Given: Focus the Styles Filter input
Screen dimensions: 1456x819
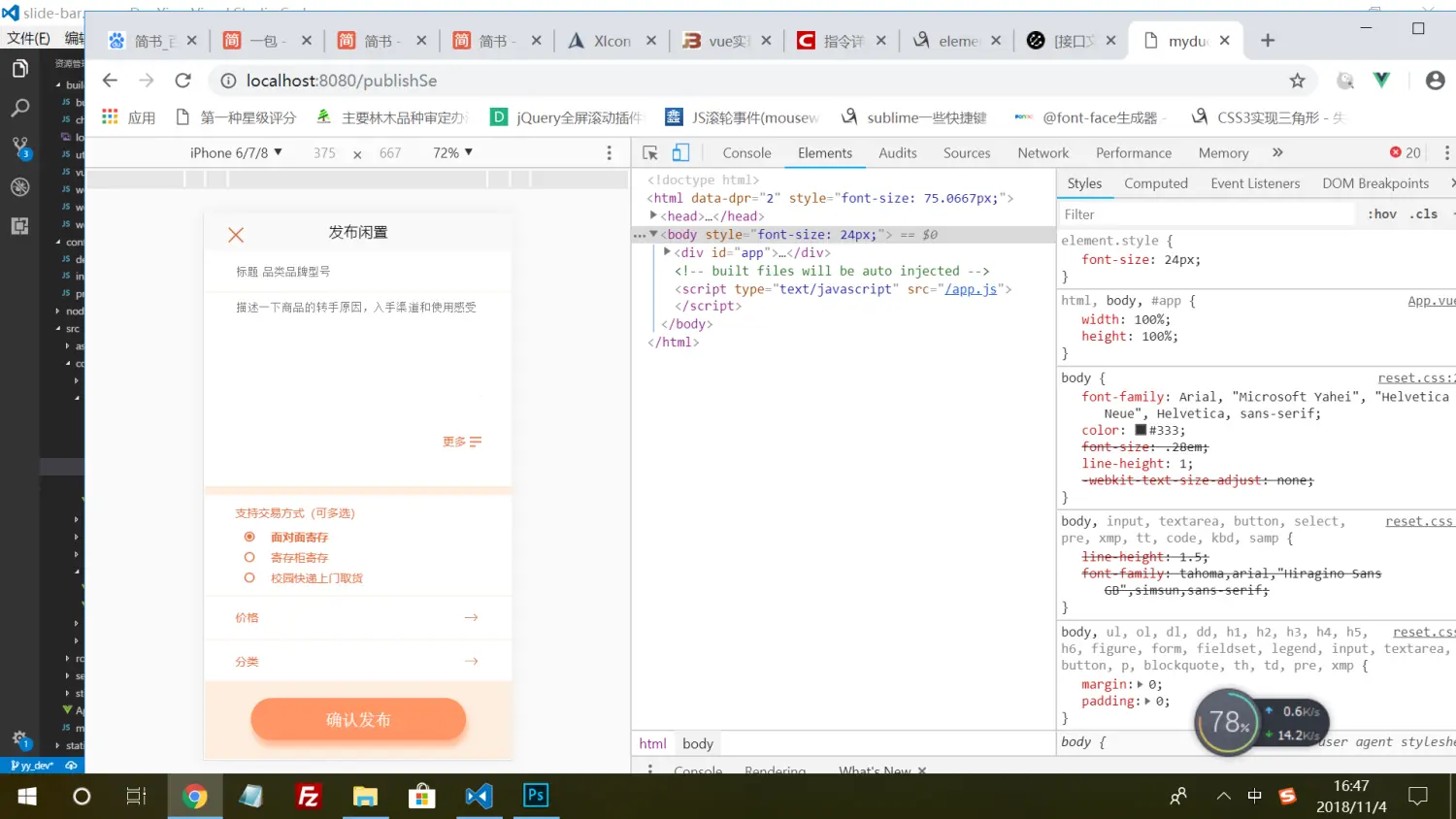Looking at the screenshot, I should pyautogui.click(x=1206, y=214).
